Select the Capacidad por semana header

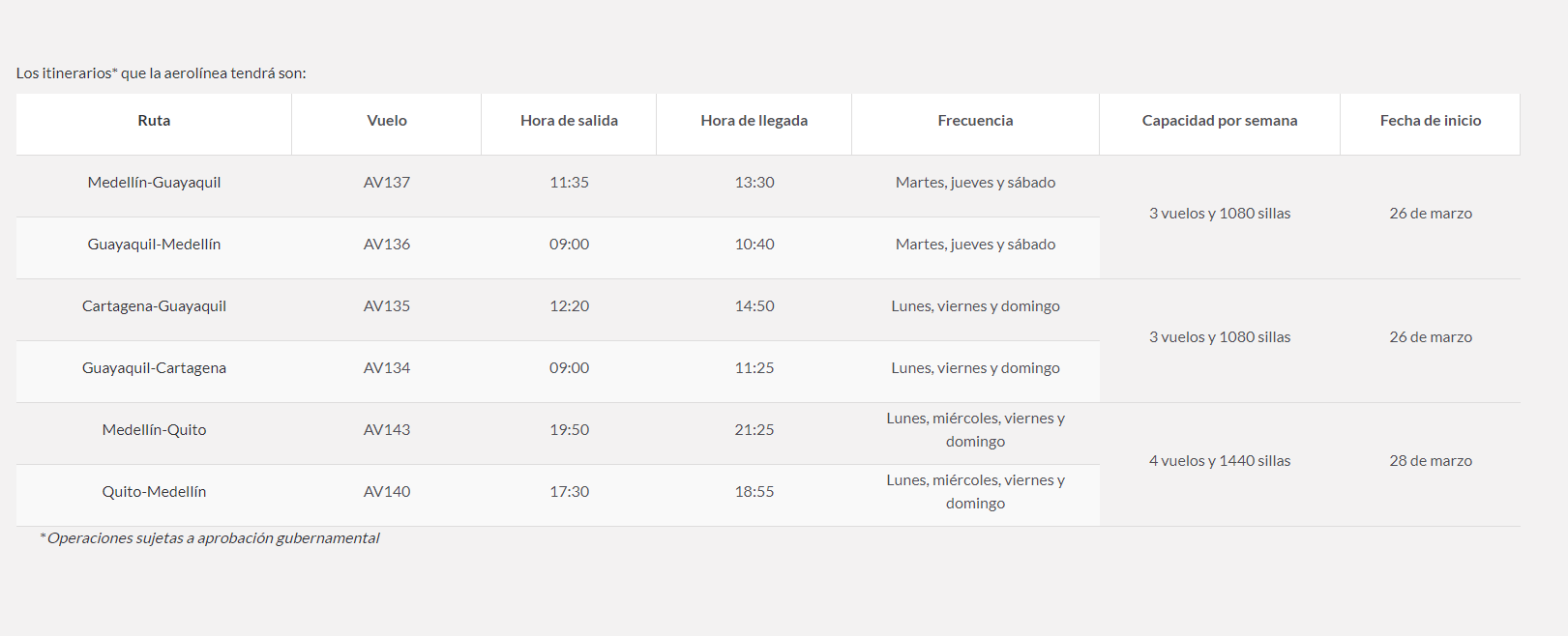tap(1219, 121)
